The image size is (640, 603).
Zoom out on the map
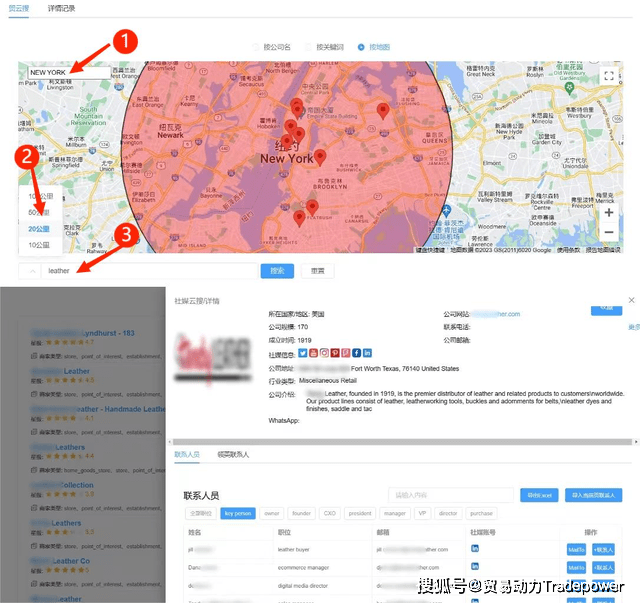click(609, 232)
